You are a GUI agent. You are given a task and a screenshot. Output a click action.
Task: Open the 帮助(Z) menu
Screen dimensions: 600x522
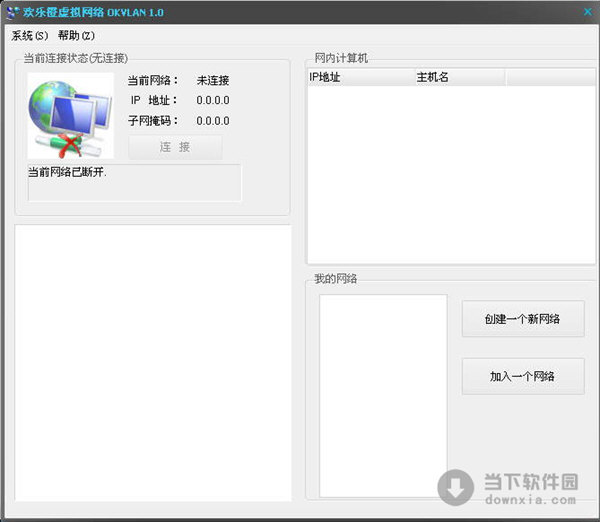(76, 35)
